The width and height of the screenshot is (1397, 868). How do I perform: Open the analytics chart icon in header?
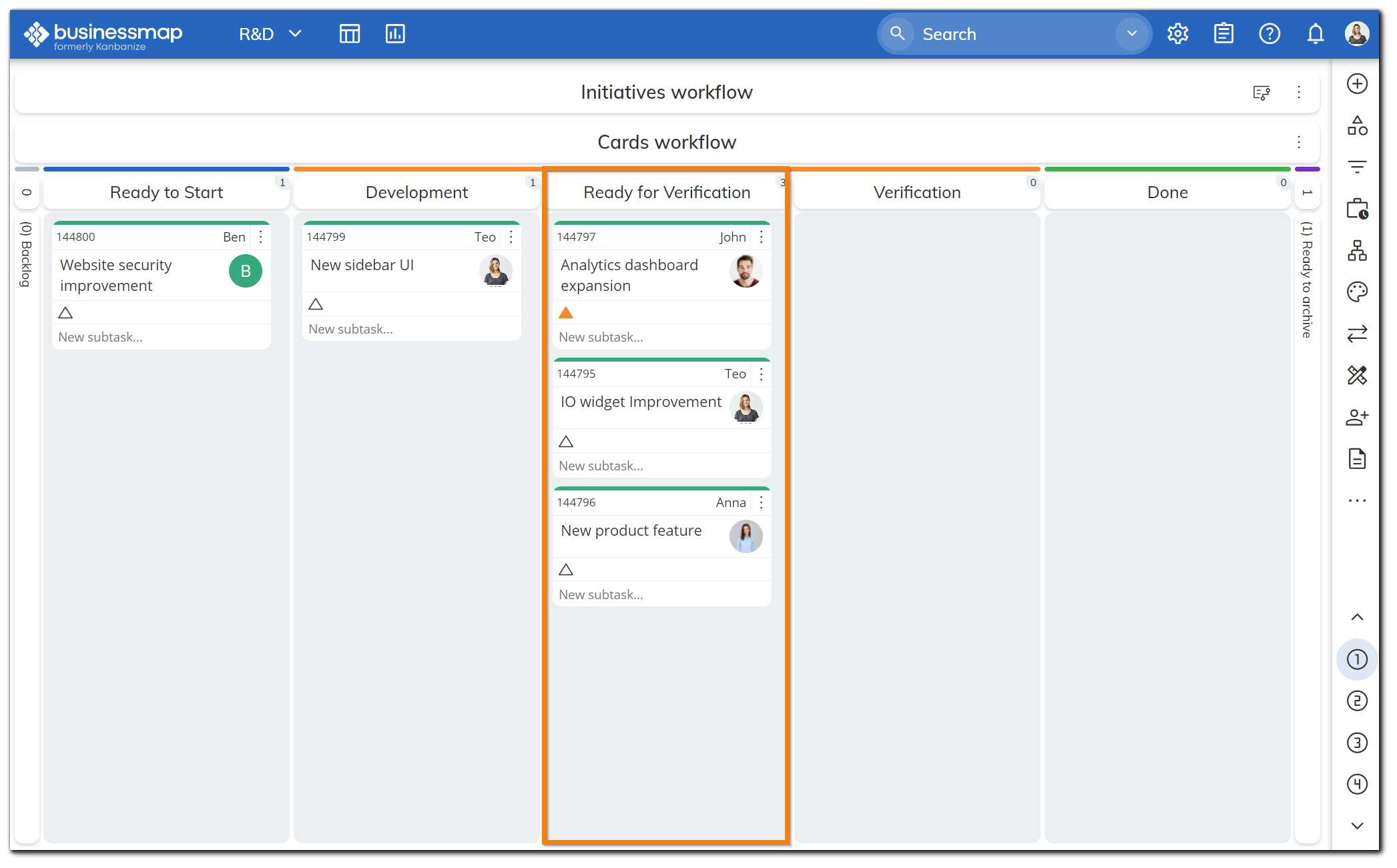395,33
